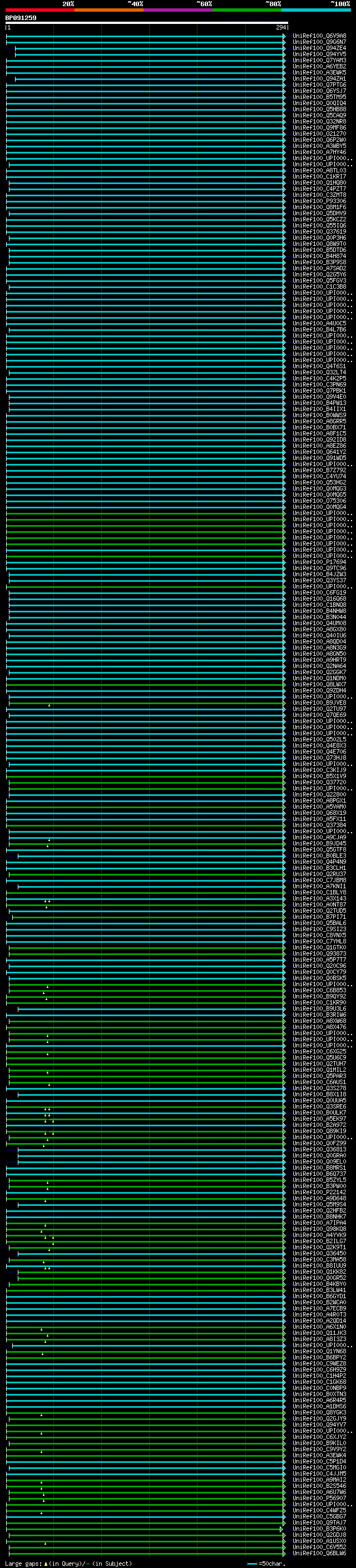
Task: Open the UniRef100_P17694 hit link
Action: [319, 562]
